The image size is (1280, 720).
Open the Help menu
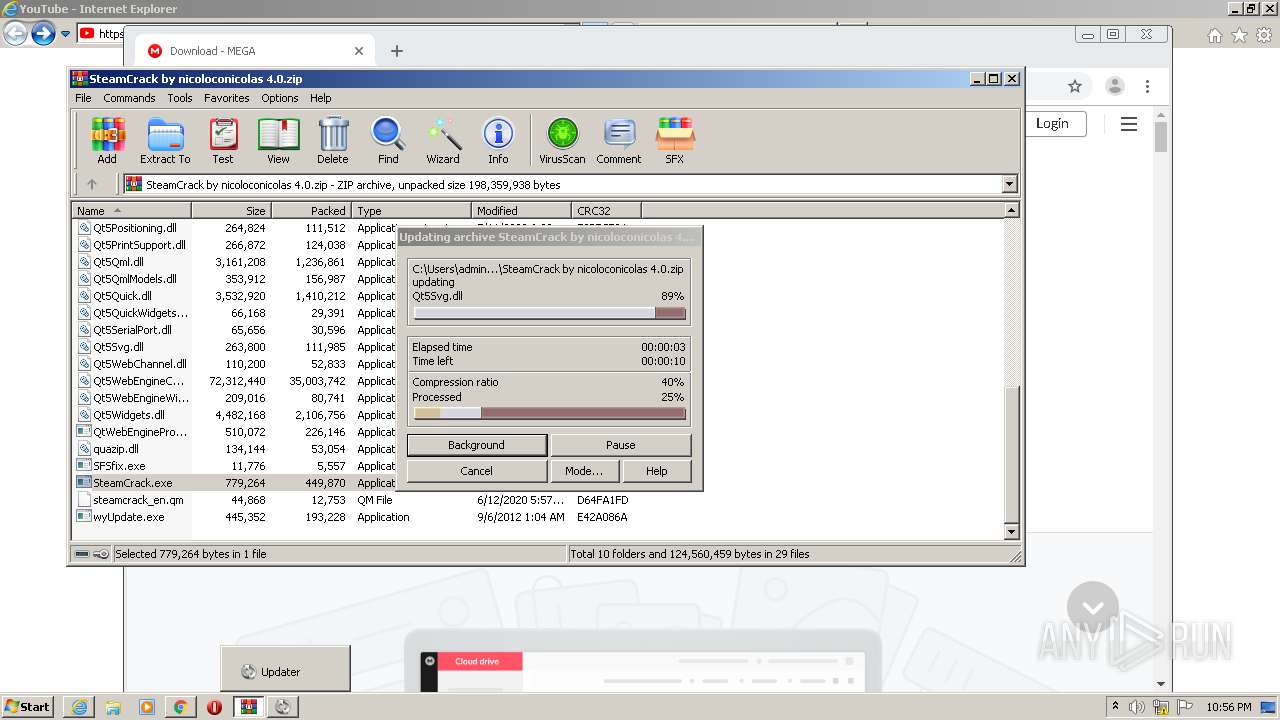coord(320,98)
